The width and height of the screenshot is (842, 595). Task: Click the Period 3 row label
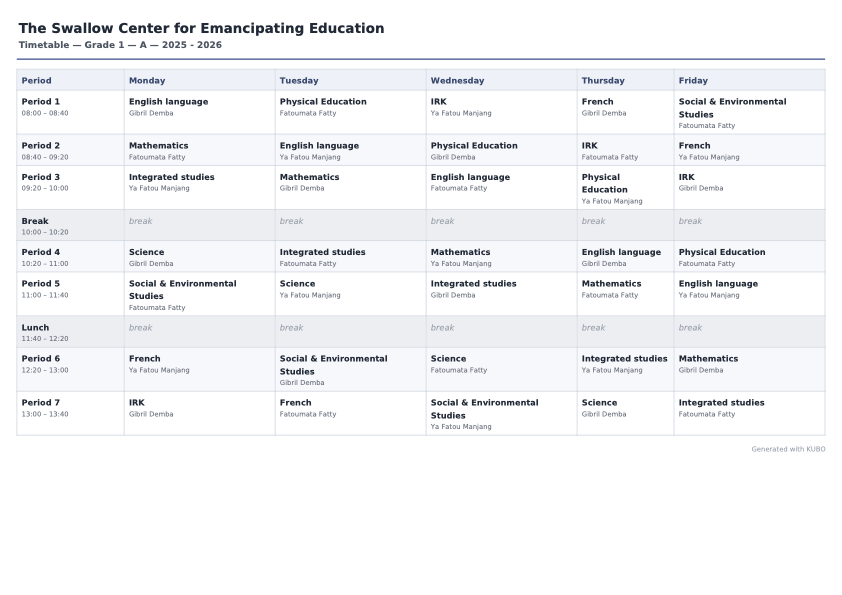[x=70, y=187]
